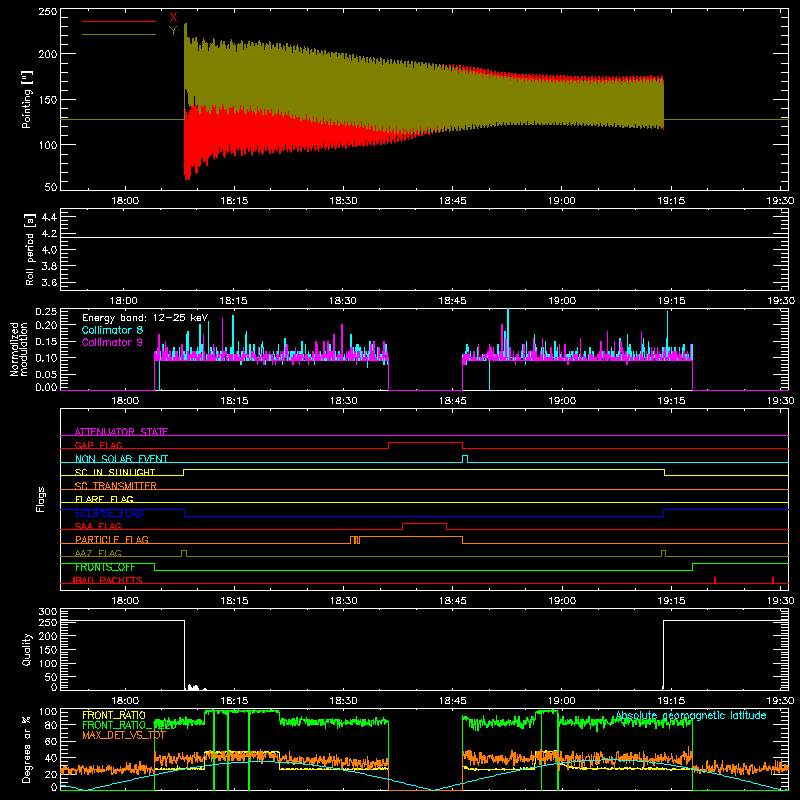Click the olive Y legend line sample
The height and width of the screenshot is (800, 800).
click(118, 35)
